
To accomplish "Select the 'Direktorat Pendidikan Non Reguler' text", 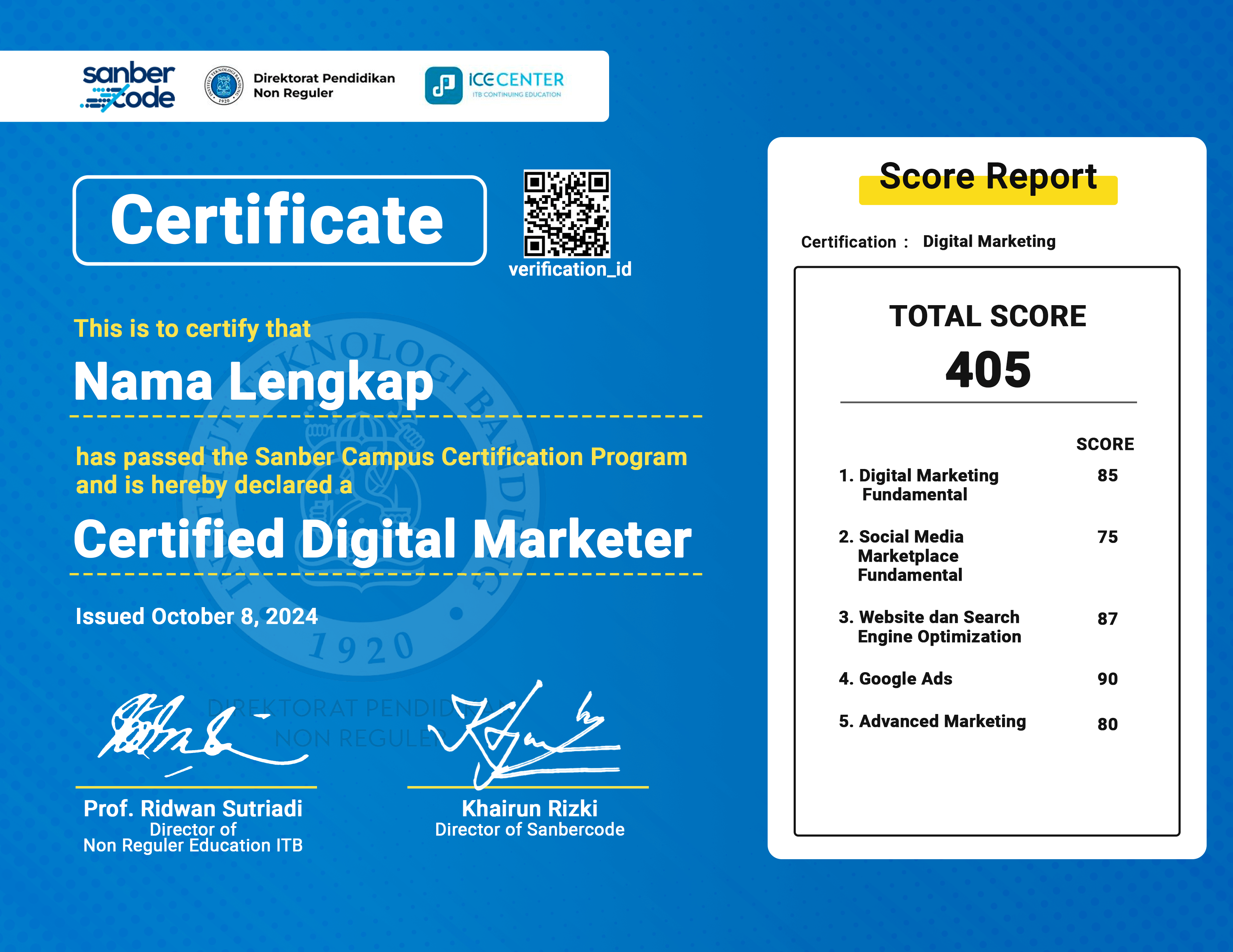I will coord(324,85).
